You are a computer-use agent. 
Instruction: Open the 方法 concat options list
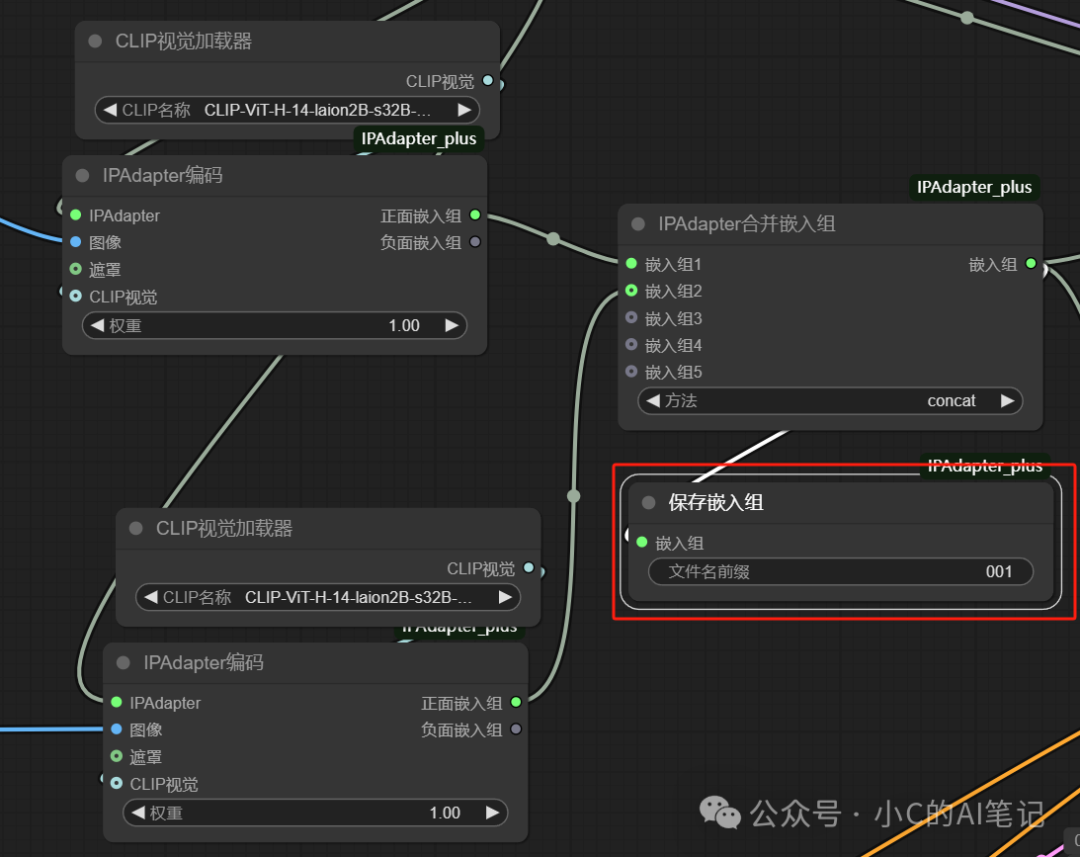pyautogui.click(x=830, y=401)
